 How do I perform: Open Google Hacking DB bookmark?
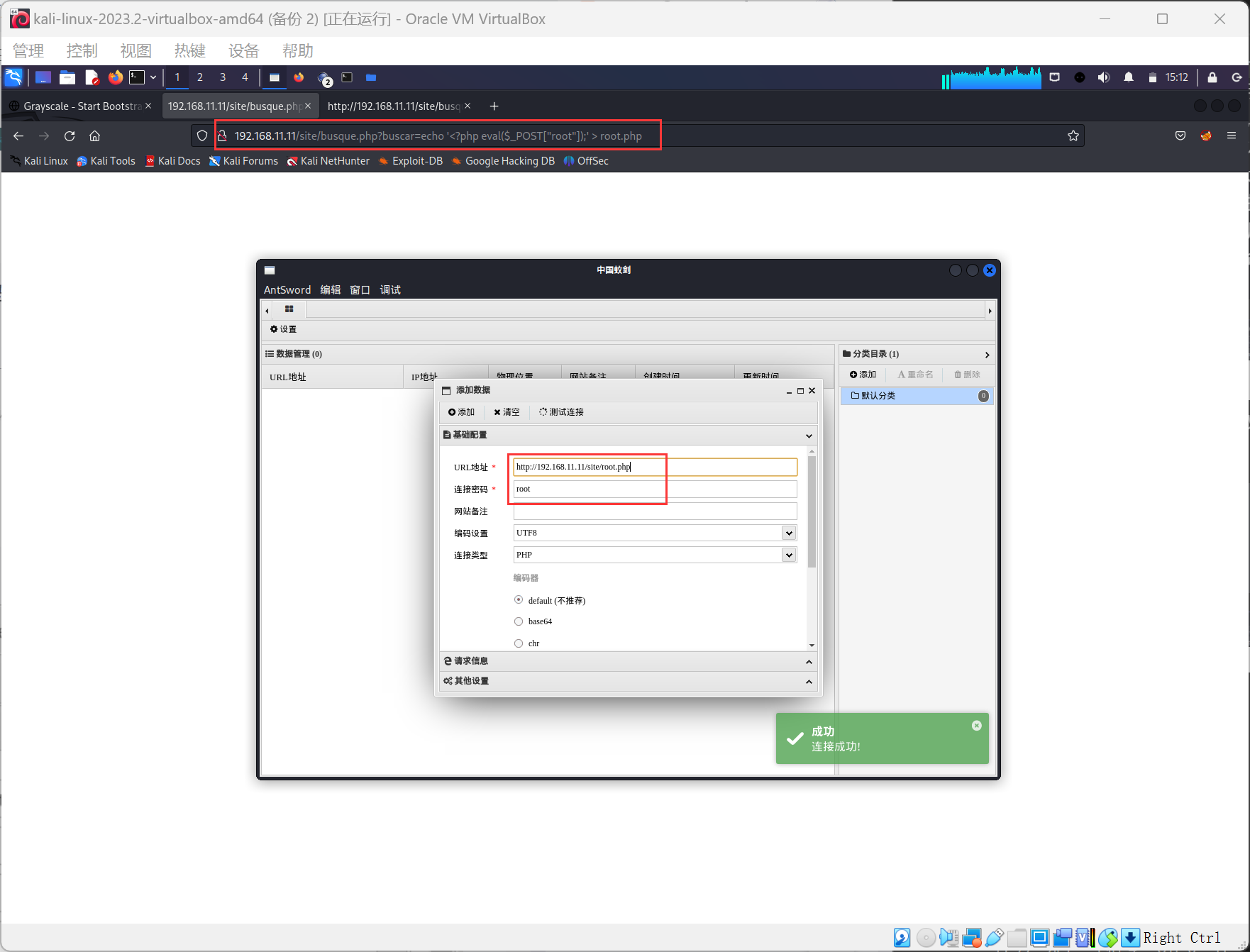click(x=504, y=161)
